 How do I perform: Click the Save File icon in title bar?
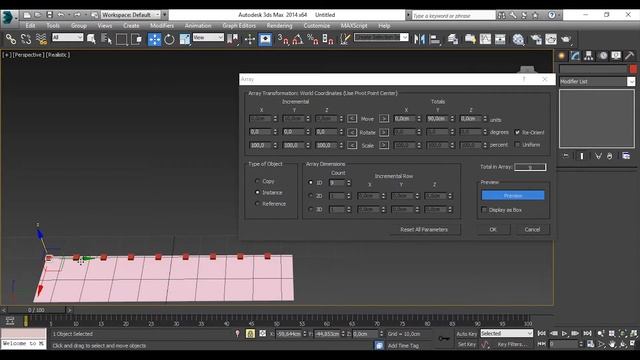(x=49, y=15)
